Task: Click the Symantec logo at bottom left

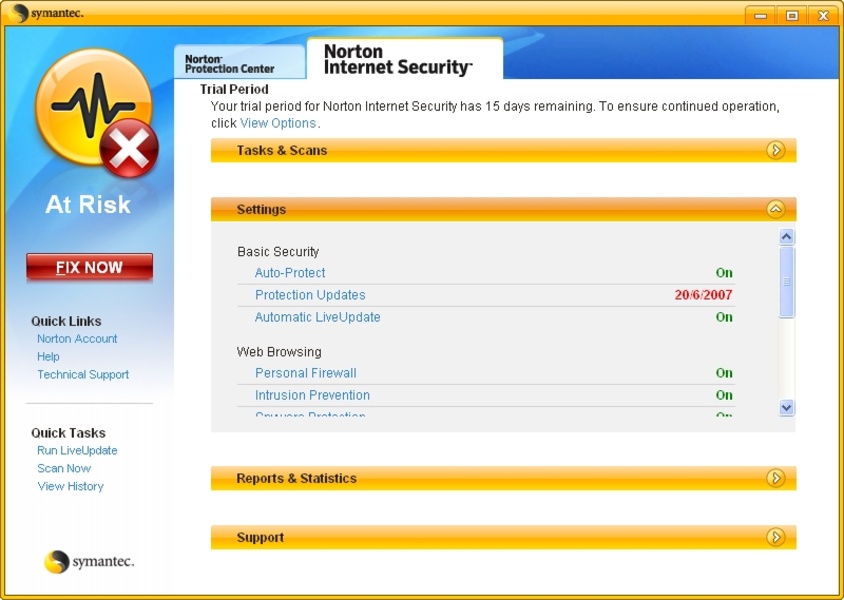Action: click(x=89, y=562)
